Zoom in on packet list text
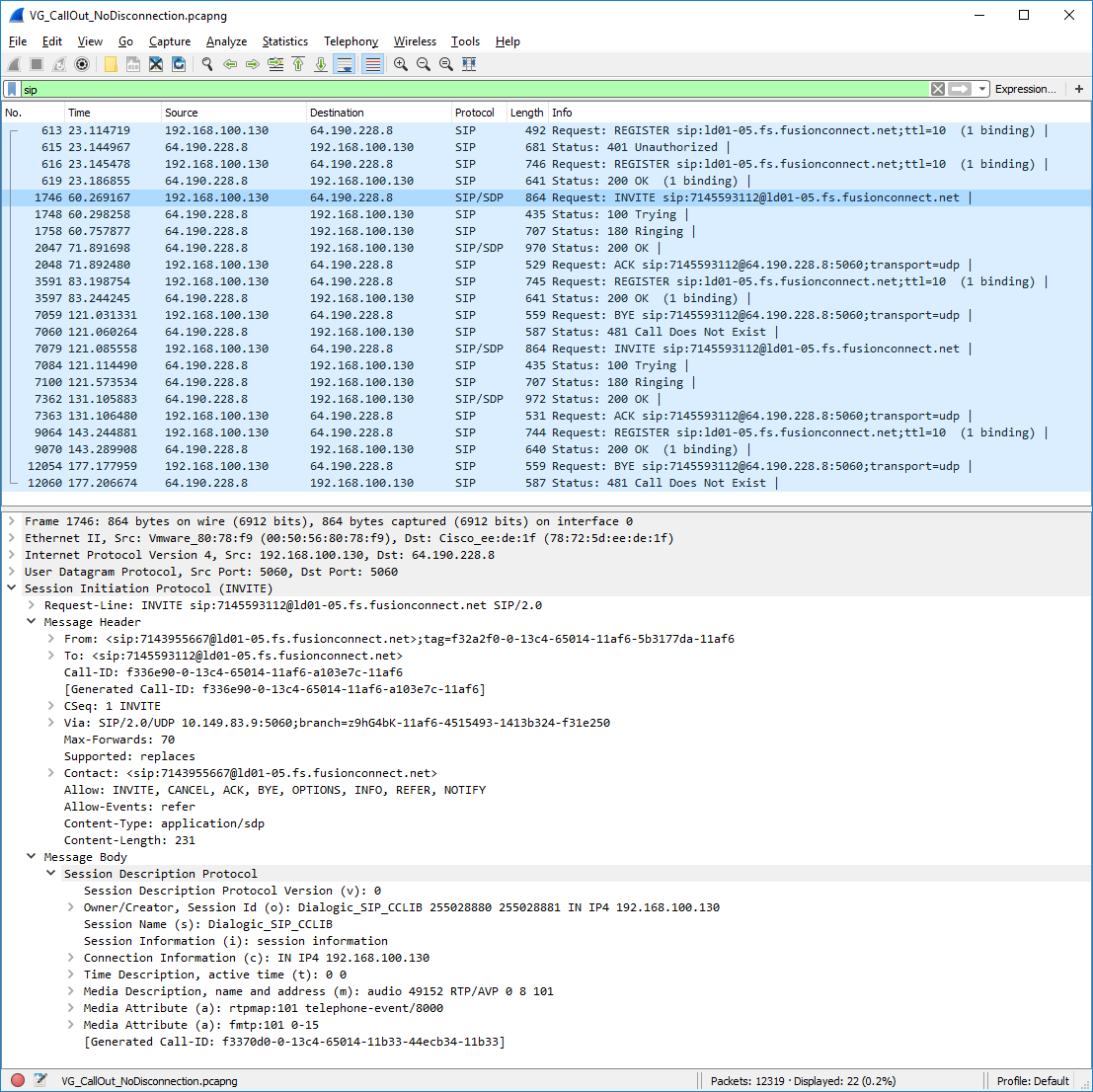This screenshot has height=1092, width=1093. tap(401, 64)
